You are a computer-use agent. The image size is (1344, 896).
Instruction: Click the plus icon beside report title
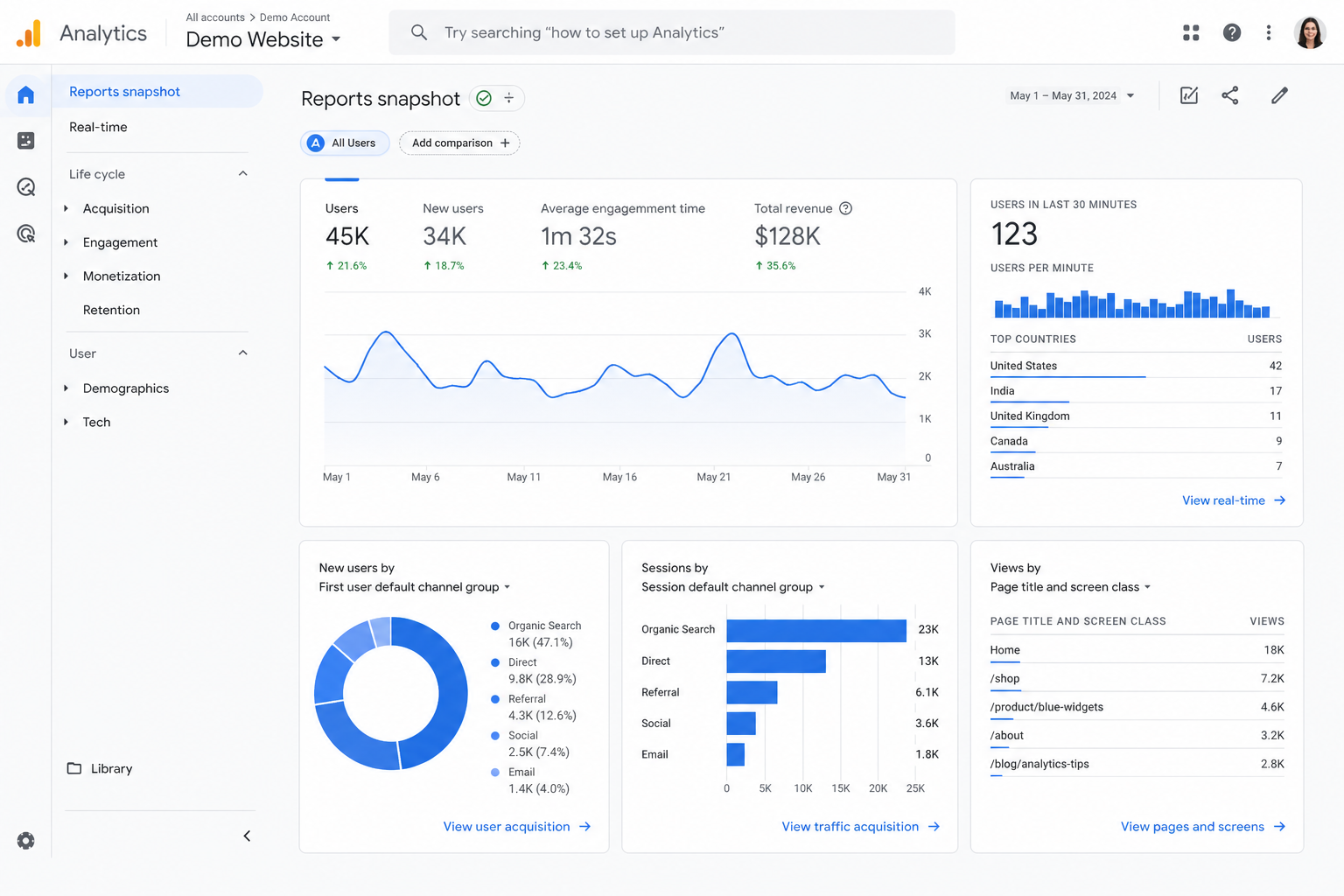[508, 98]
